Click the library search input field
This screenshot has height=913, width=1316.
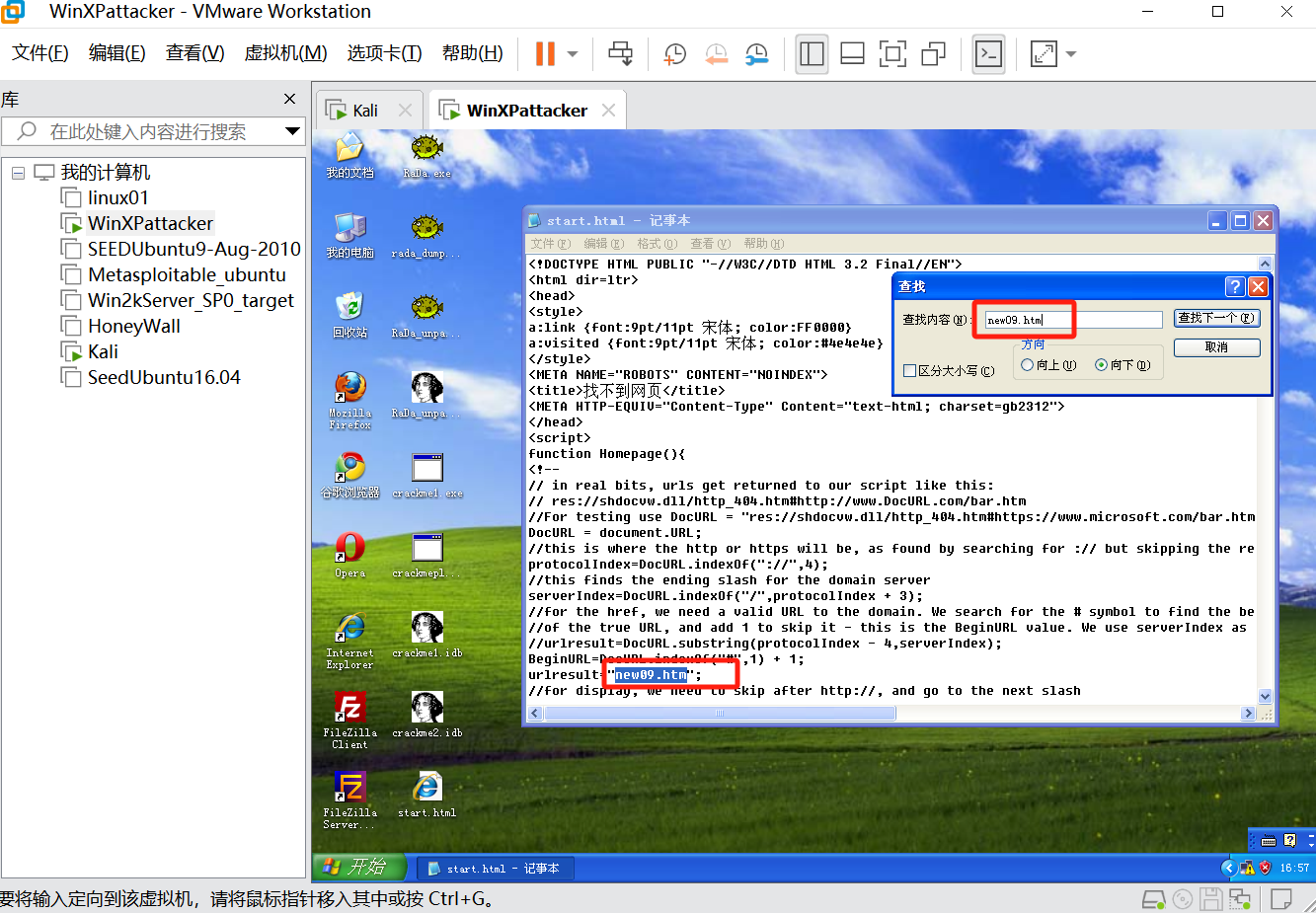(x=148, y=131)
